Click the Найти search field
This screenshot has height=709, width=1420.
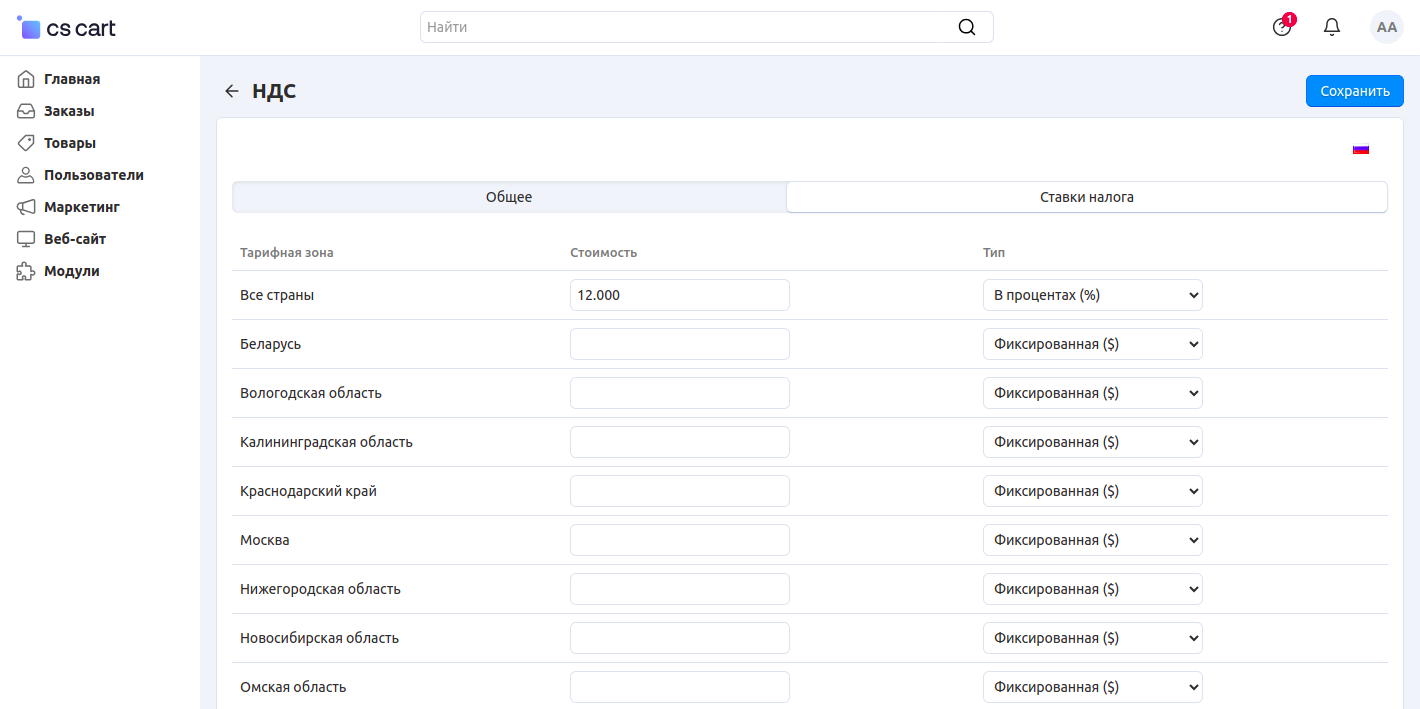[x=685, y=27]
